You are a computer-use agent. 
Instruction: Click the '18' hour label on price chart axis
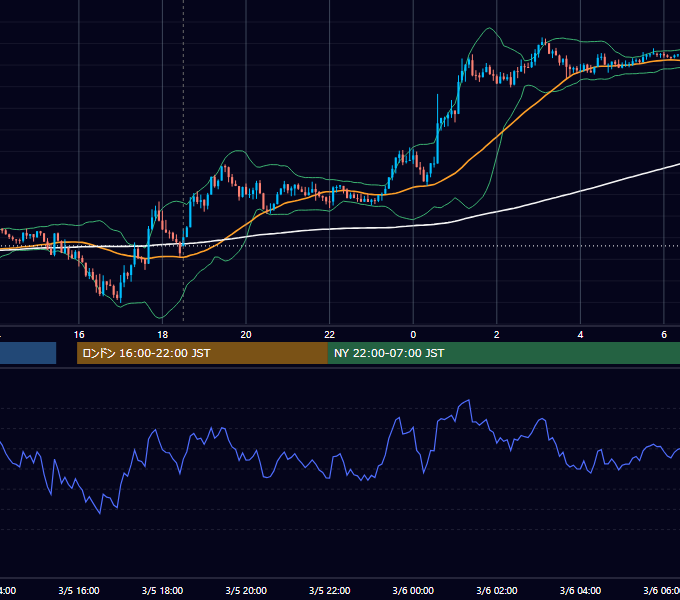[162, 335]
